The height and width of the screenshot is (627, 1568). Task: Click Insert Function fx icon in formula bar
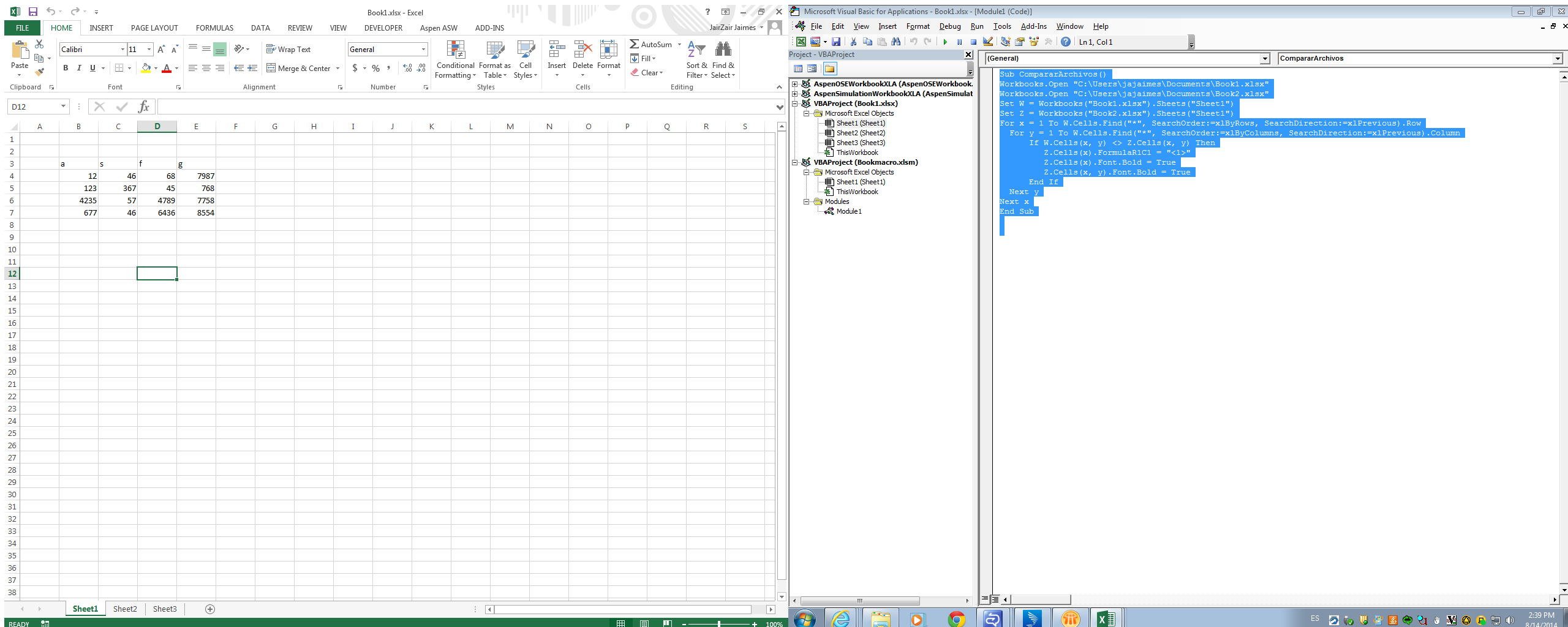tap(144, 107)
